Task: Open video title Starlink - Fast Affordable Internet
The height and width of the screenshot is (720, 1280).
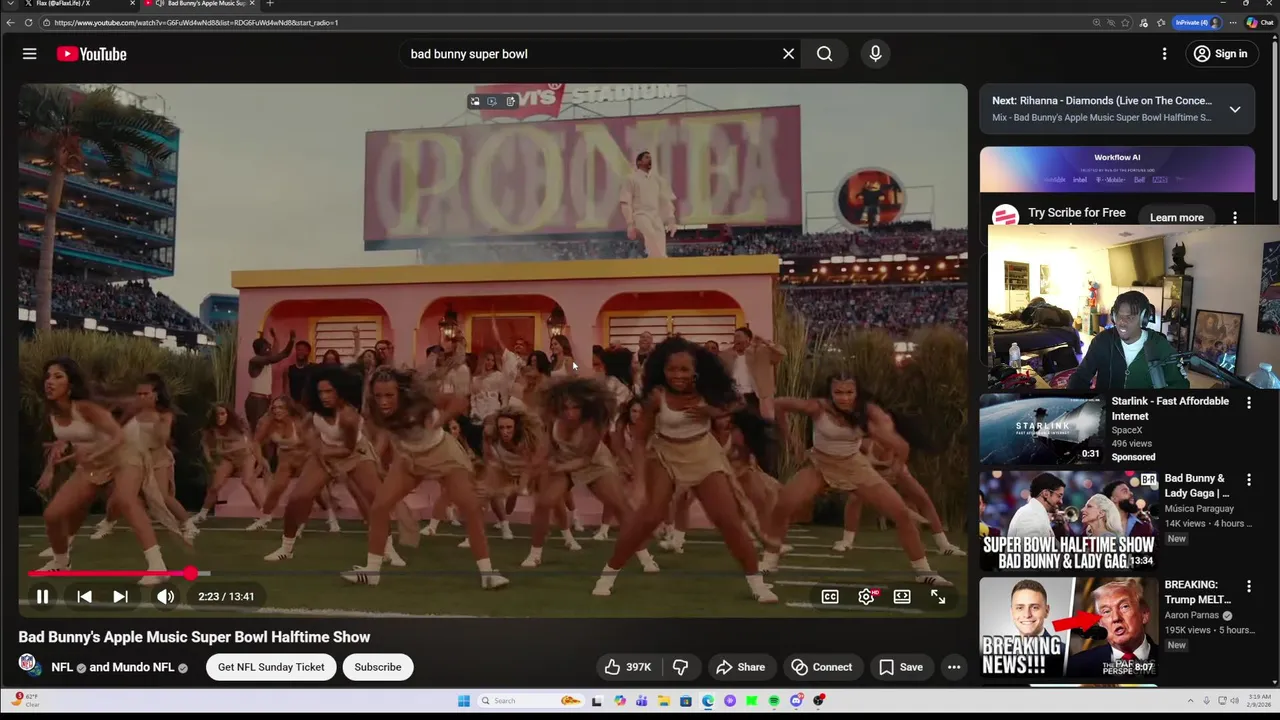Action: click(1170, 408)
